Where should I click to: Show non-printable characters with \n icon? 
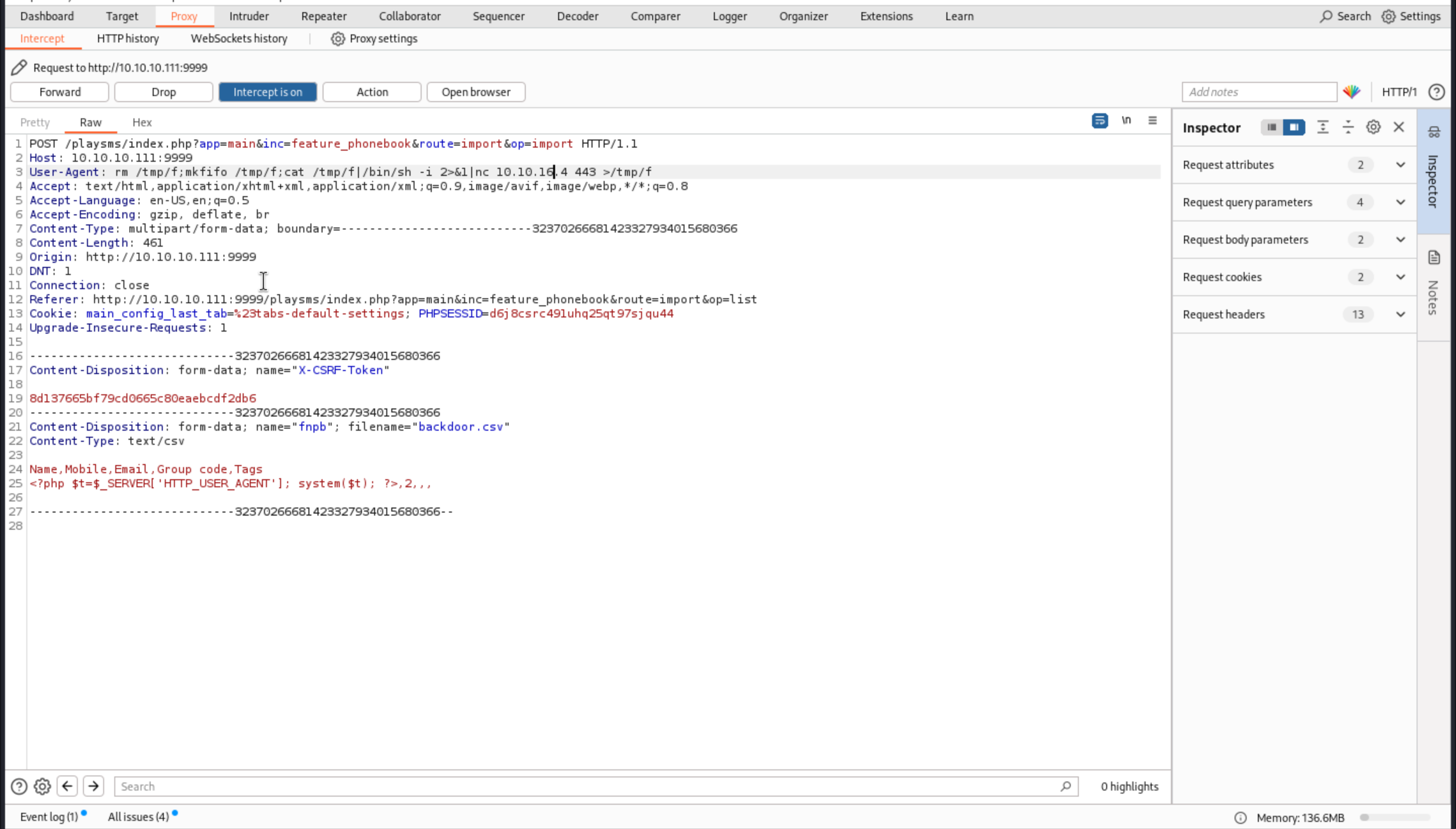pyautogui.click(x=1126, y=120)
